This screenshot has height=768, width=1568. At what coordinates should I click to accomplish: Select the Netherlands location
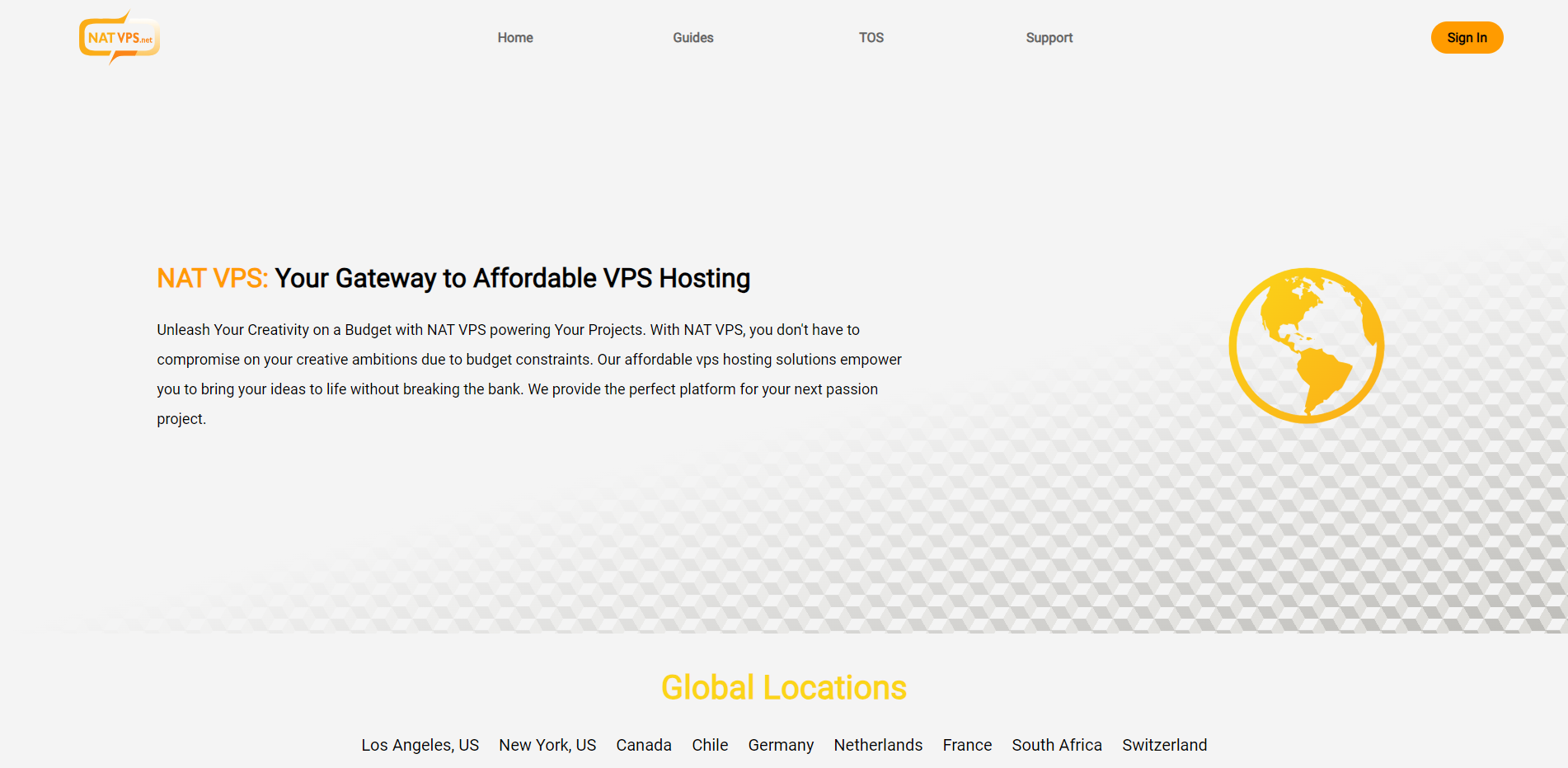878,745
